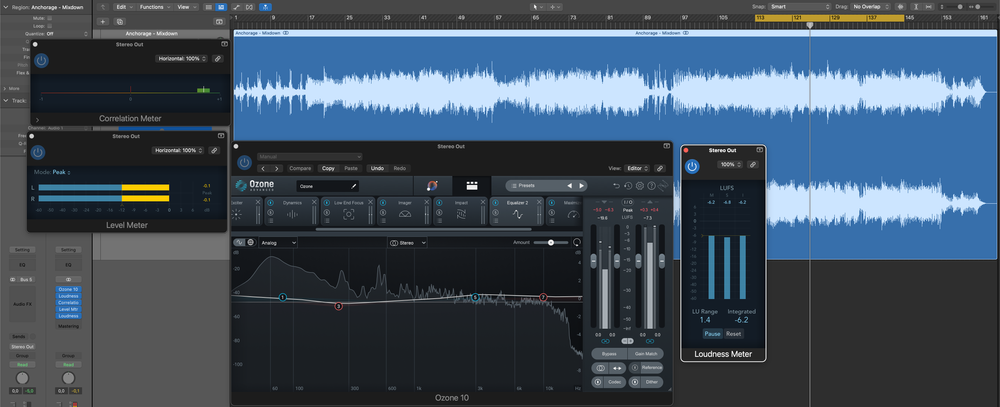Pause the Loudness Meter
This screenshot has height=407, width=1000.
(712, 334)
